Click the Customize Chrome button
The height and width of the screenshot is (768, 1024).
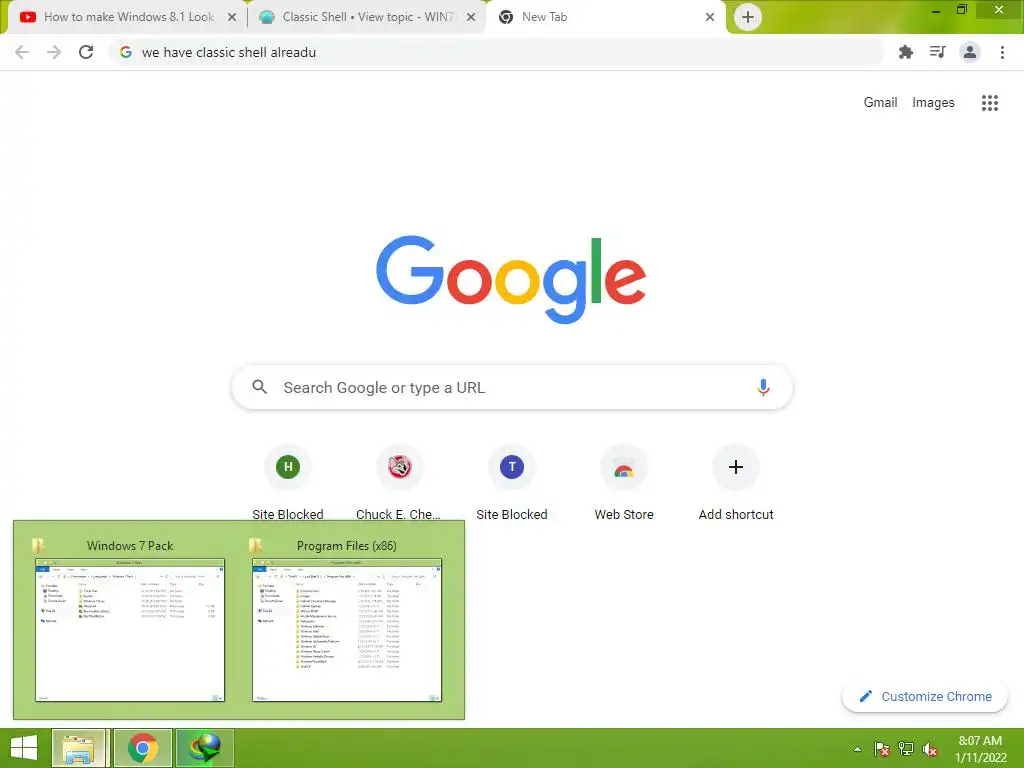[x=925, y=696]
